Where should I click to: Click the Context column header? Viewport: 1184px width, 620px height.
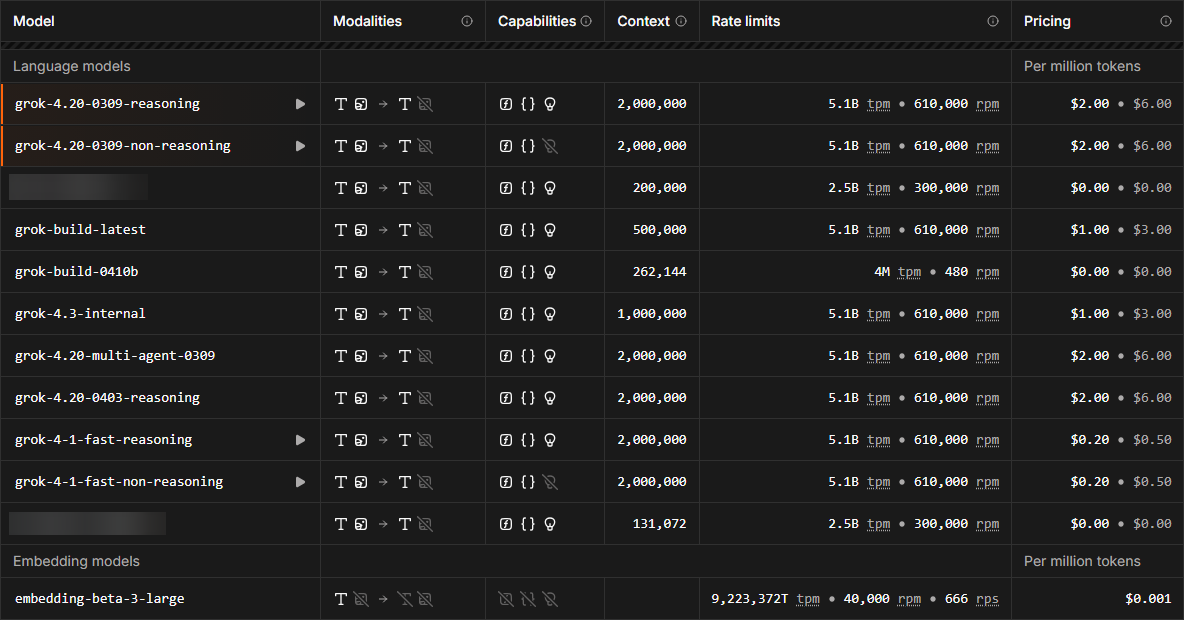(643, 21)
